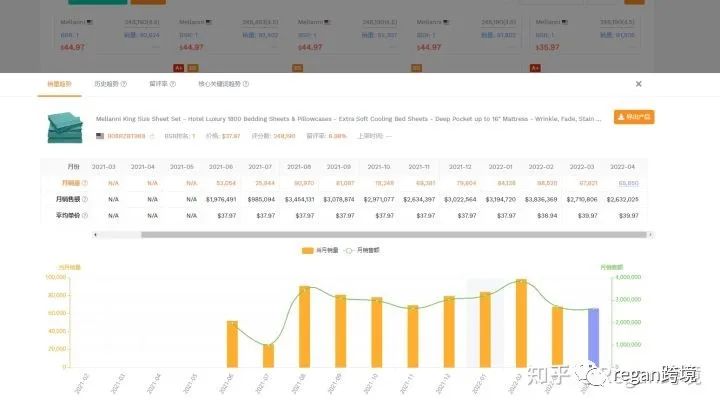Viewport: 720px width, 408px height.
Task: Open the Mellanni King Size Sheet Set title
Action: pos(349,119)
